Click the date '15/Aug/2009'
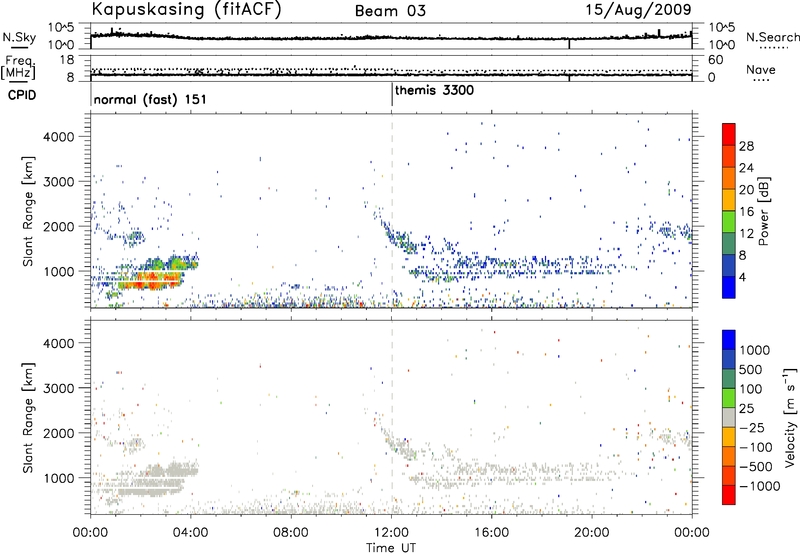 pos(638,10)
